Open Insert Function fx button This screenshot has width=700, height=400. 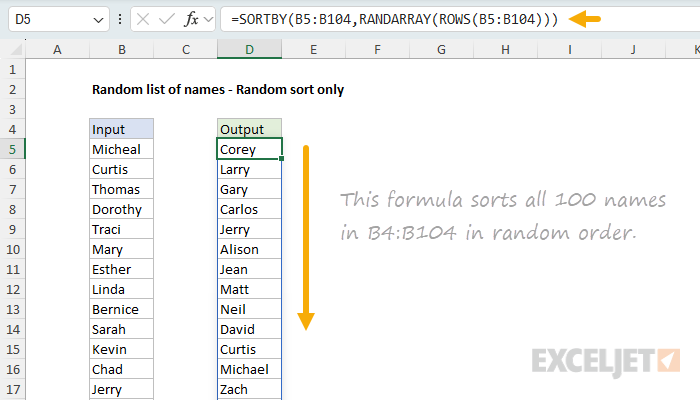pyautogui.click(x=192, y=19)
